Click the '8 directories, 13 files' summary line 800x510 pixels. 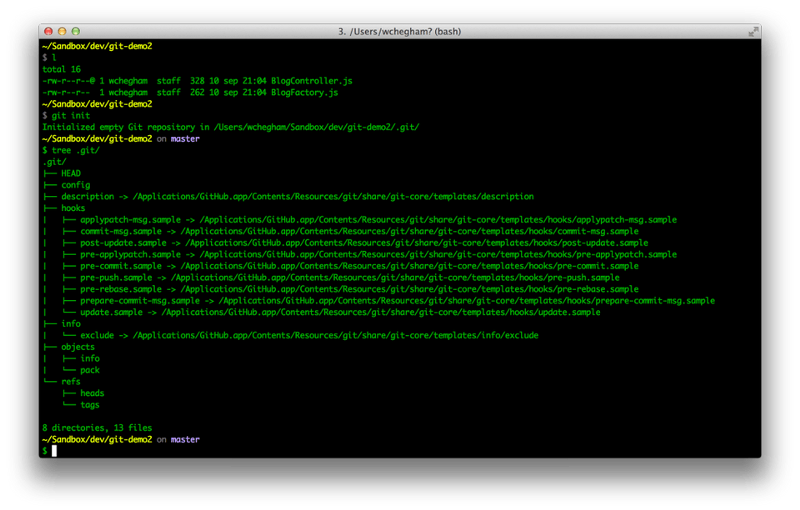pos(97,428)
